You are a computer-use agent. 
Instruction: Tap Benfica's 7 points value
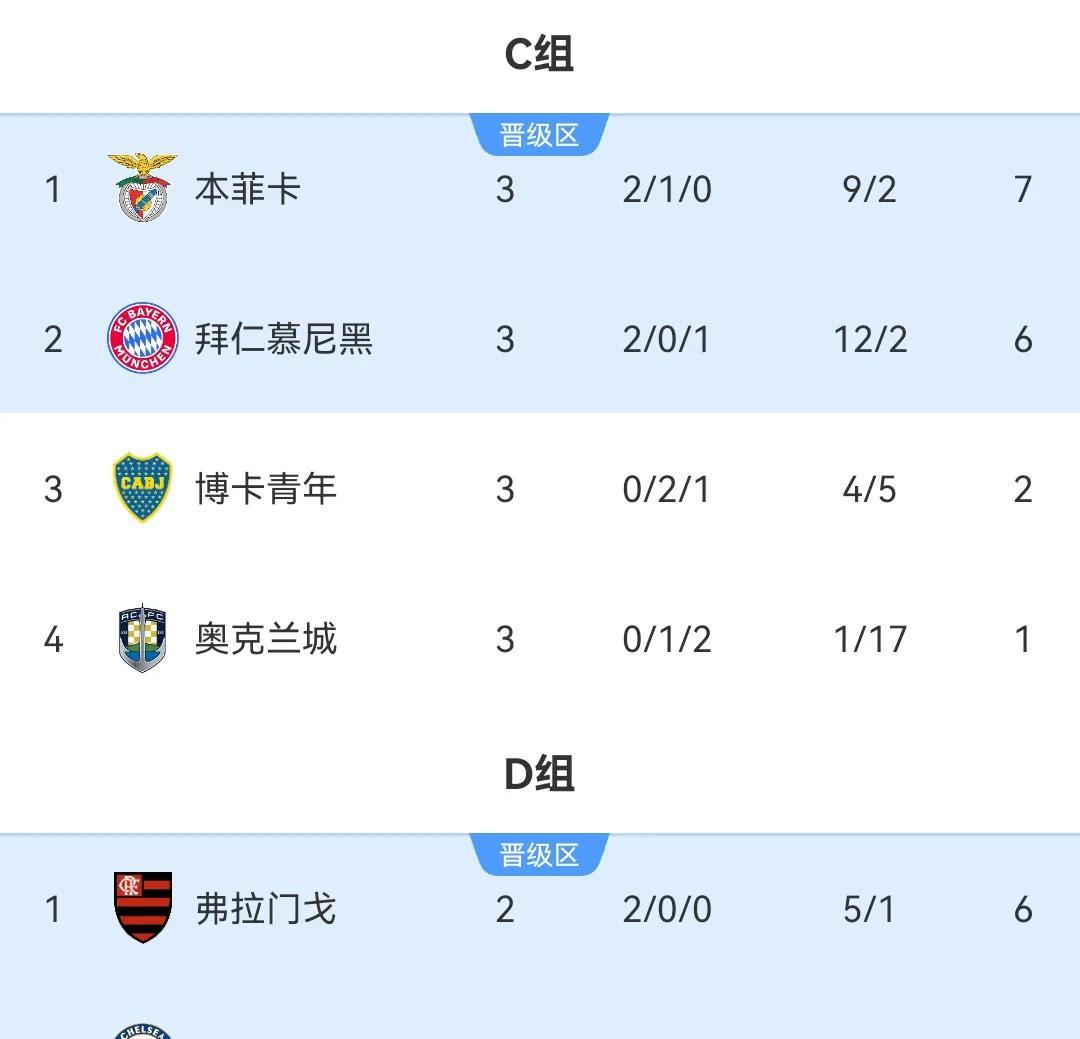[1023, 189]
